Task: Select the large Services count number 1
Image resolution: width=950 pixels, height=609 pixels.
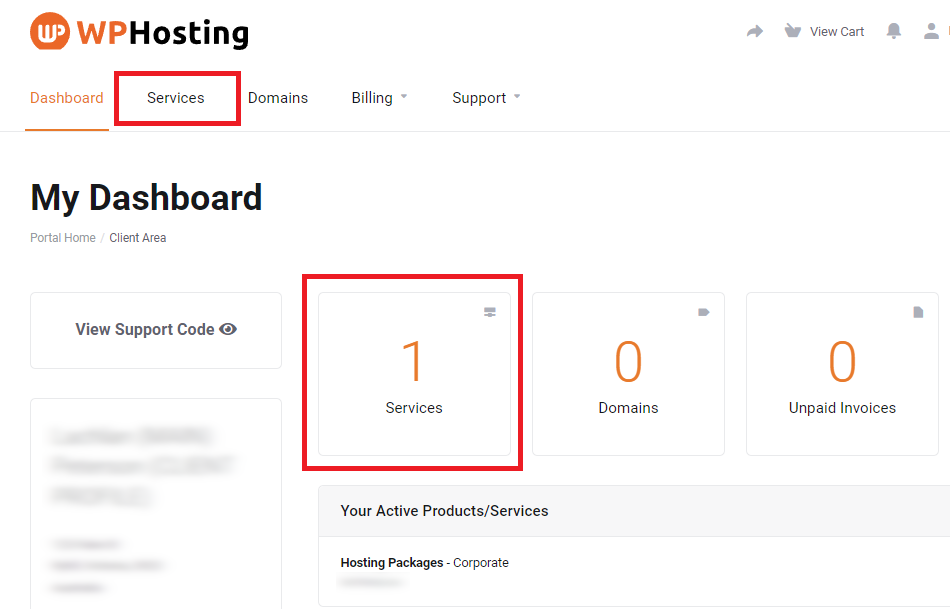Action: tap(413, 361)
